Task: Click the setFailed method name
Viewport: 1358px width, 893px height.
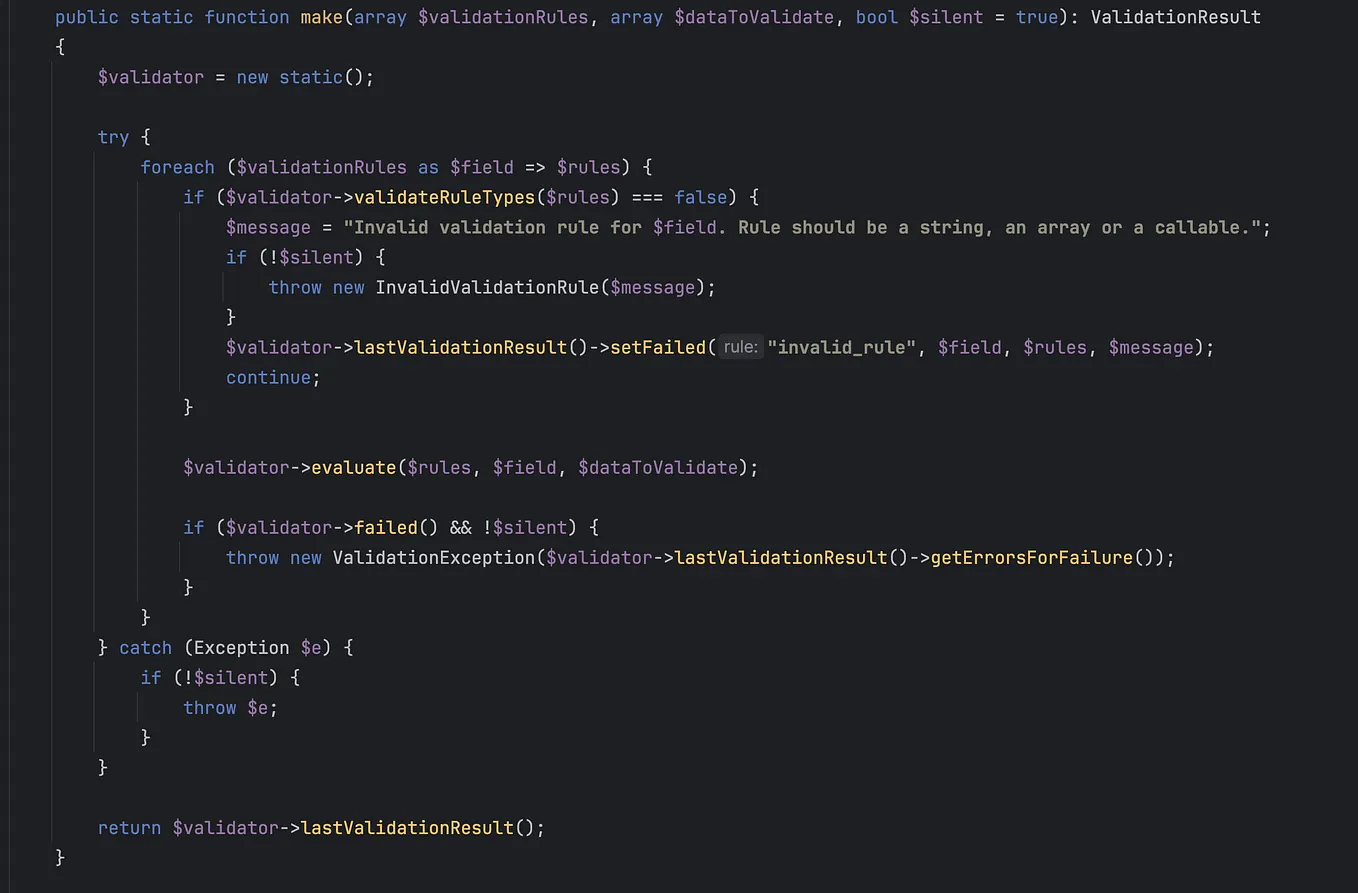Action: [659, 347]
